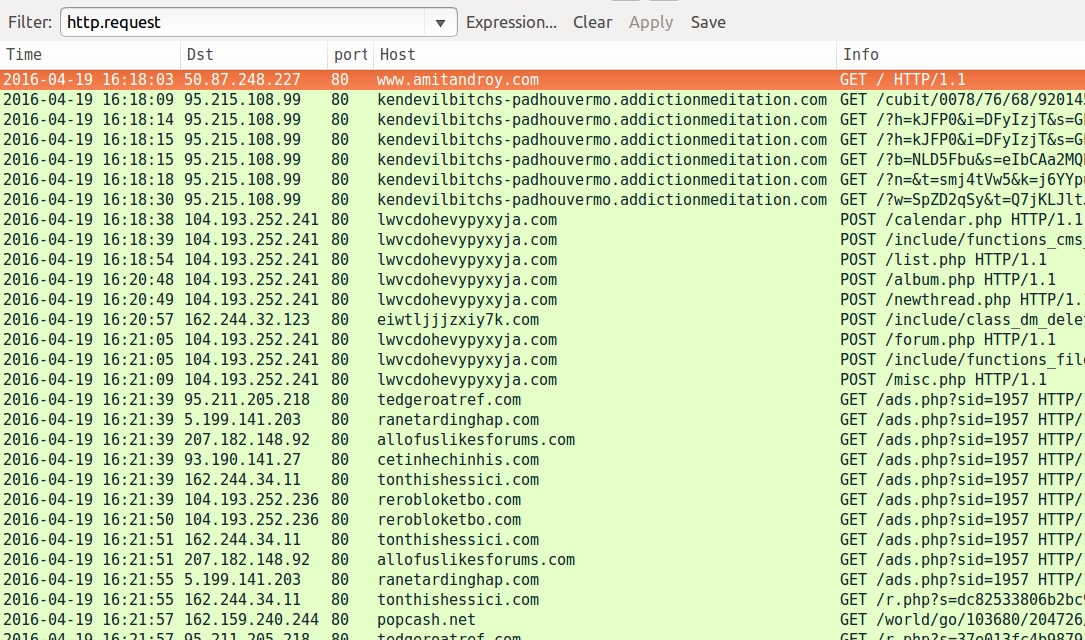
Task: Select the POST /newthread.php packet row
Action: click(960, 300)
